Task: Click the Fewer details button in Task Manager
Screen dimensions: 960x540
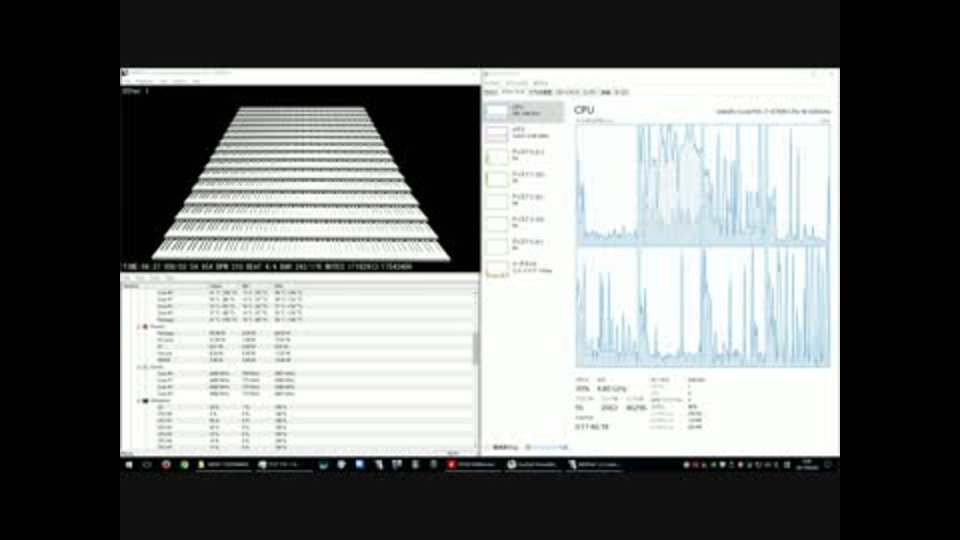Action: pyautogui.click(x=503, y=448)
